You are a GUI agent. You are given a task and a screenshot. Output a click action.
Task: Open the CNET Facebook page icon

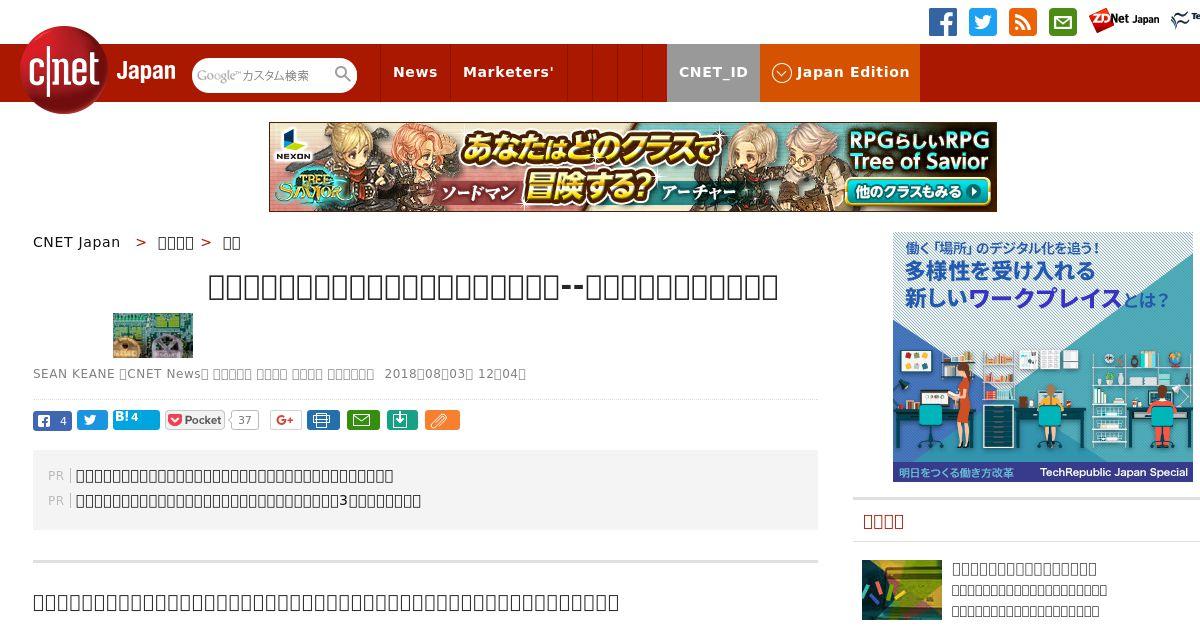point(943,22)
